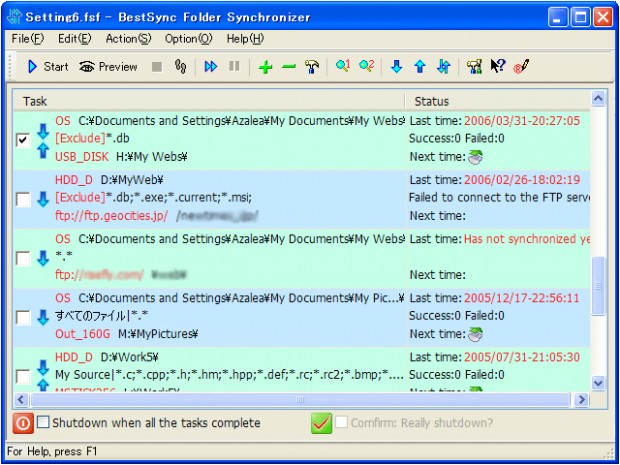Click Failed to connect to the FTP server status
The height and width of the screenshot is (465, 620).
499,197
